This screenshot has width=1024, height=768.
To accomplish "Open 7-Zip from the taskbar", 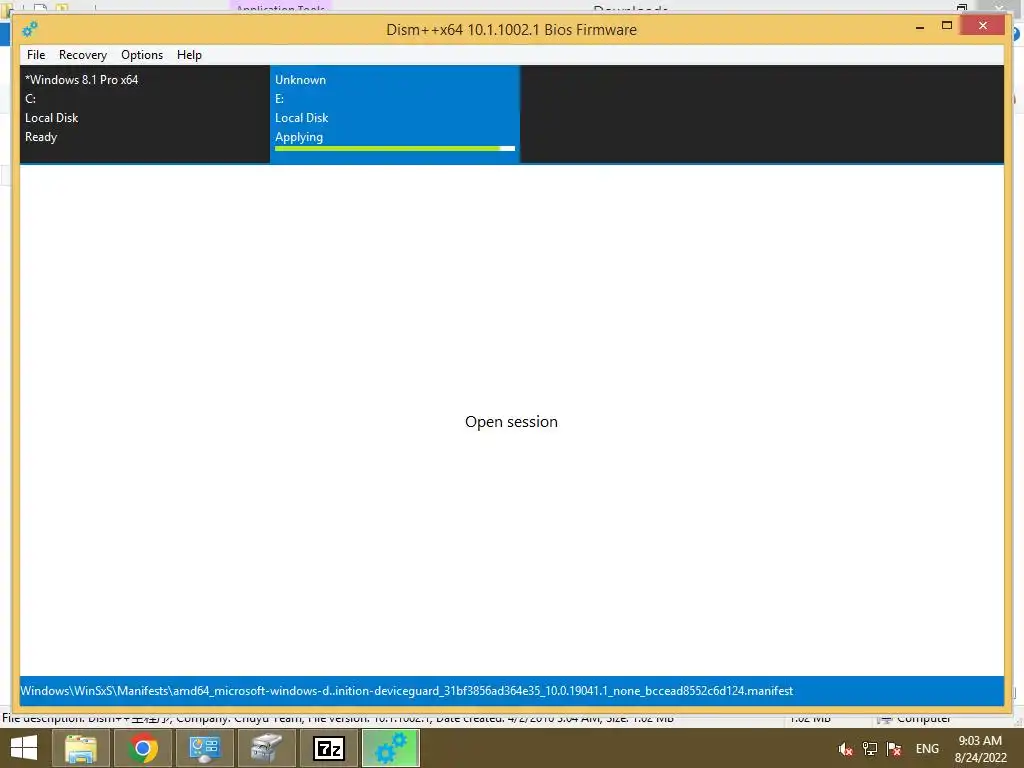I will tap(328, 748).
